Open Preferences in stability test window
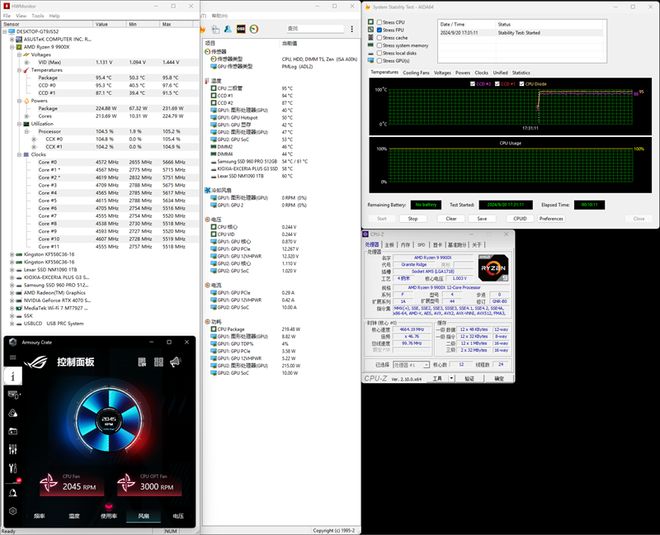Image resolution: width=660 pixels, height=535 pixels. pyautogui.click(x=551, y=218)
